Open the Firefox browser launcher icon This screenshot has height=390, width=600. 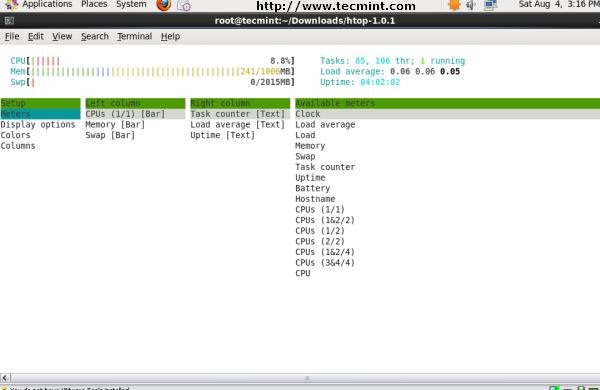(164, 5)
